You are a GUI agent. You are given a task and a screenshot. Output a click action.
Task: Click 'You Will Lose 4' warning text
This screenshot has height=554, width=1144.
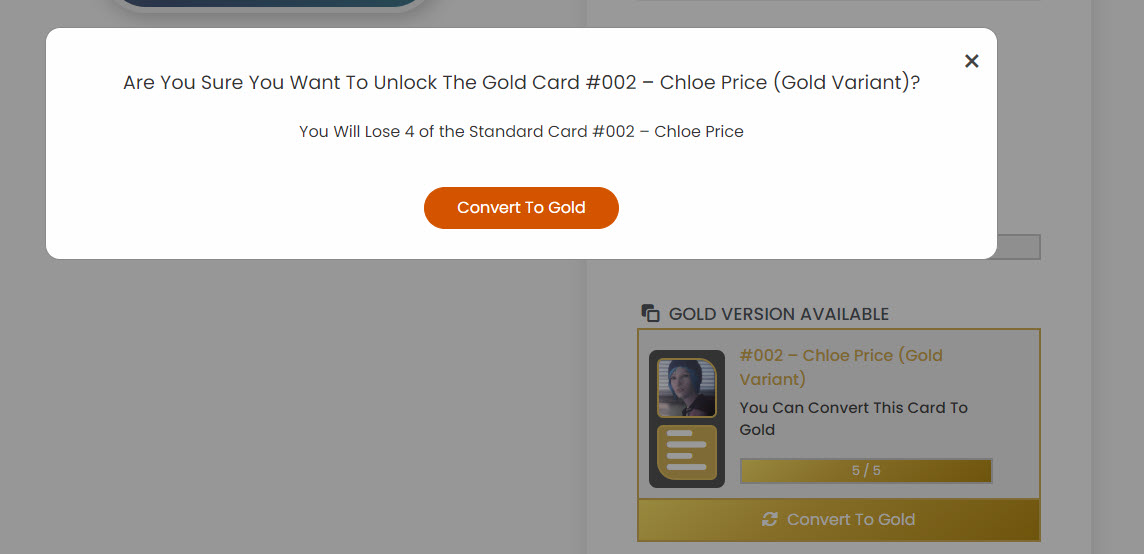521,132
